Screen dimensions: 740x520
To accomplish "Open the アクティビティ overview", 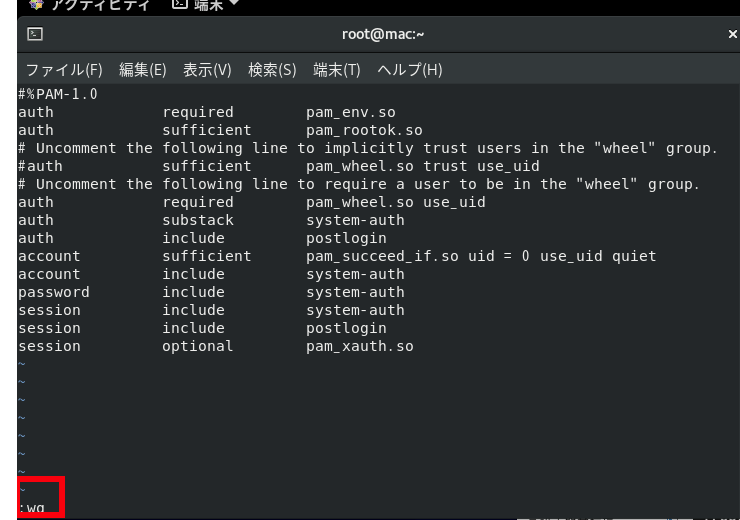I will pos(88,5).
